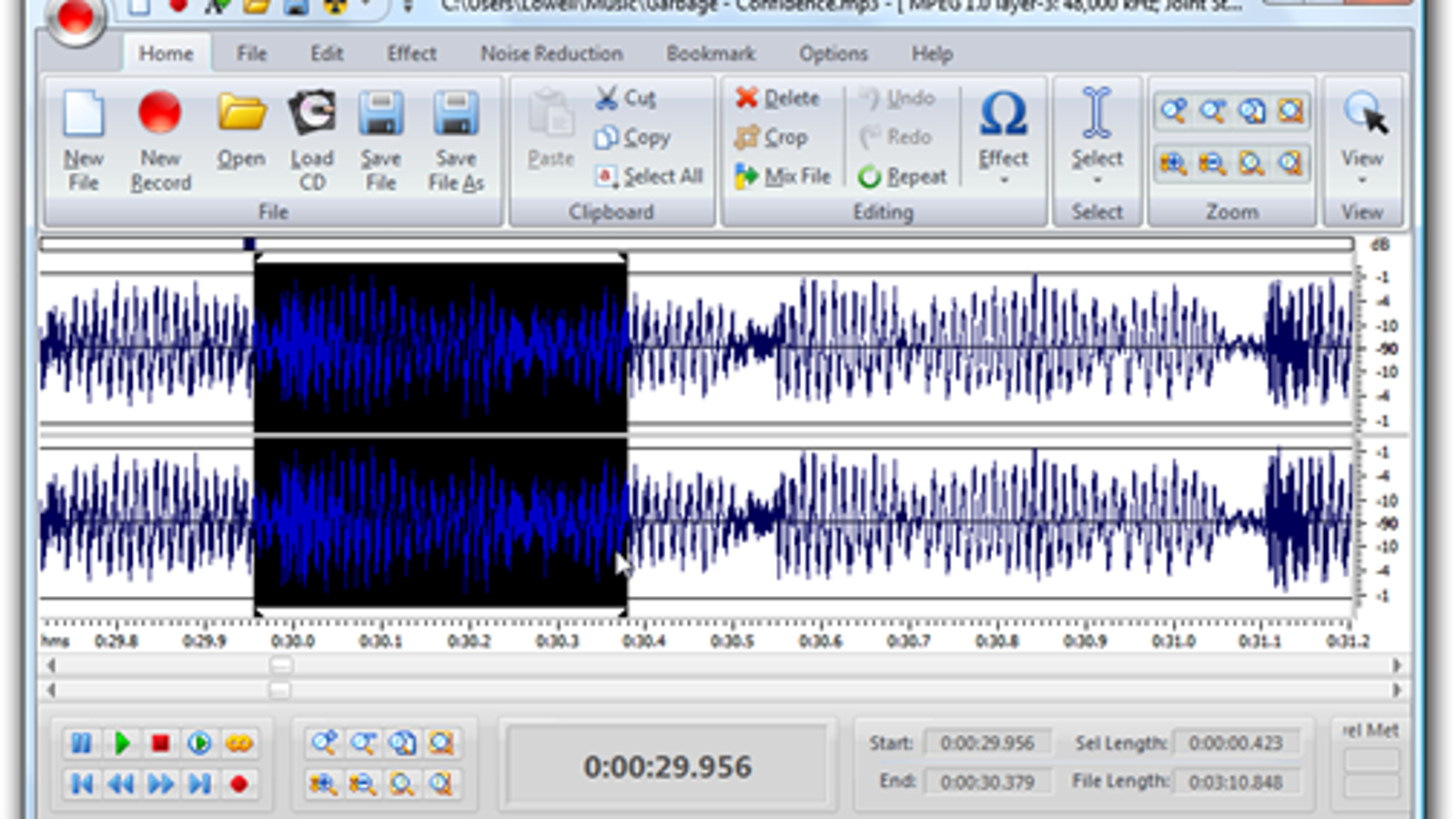Open the Edit ribbon tab
This screenshot has height=819, width=1456.
pos(327,54)
